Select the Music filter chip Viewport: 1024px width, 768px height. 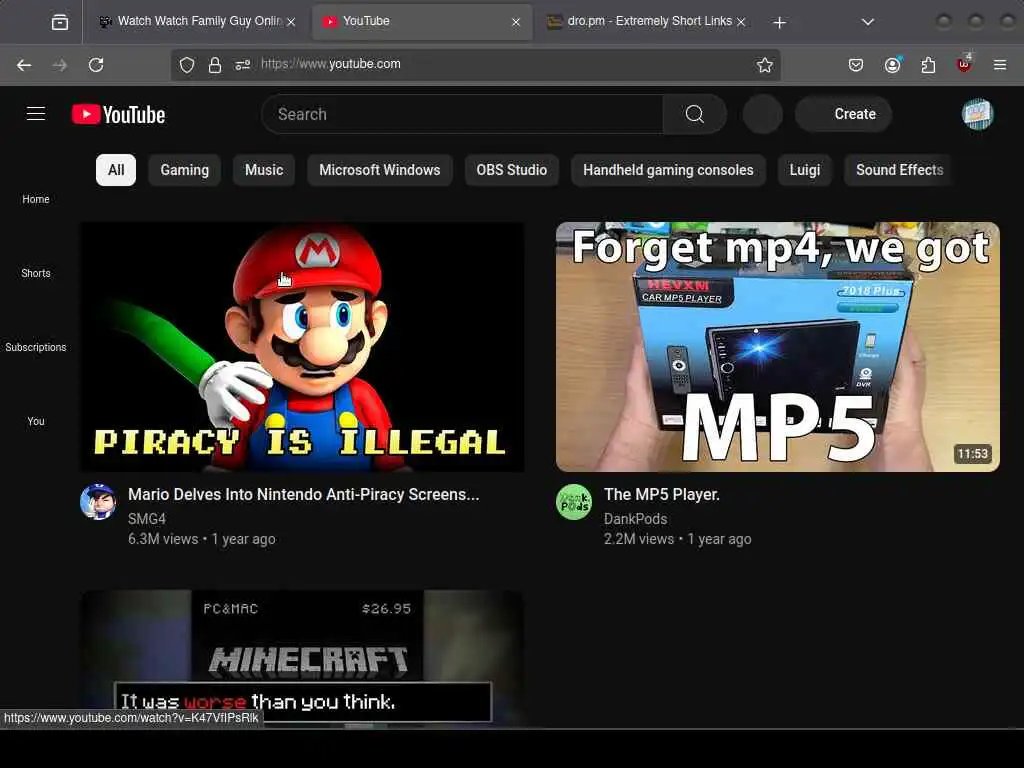coord(264,170)
